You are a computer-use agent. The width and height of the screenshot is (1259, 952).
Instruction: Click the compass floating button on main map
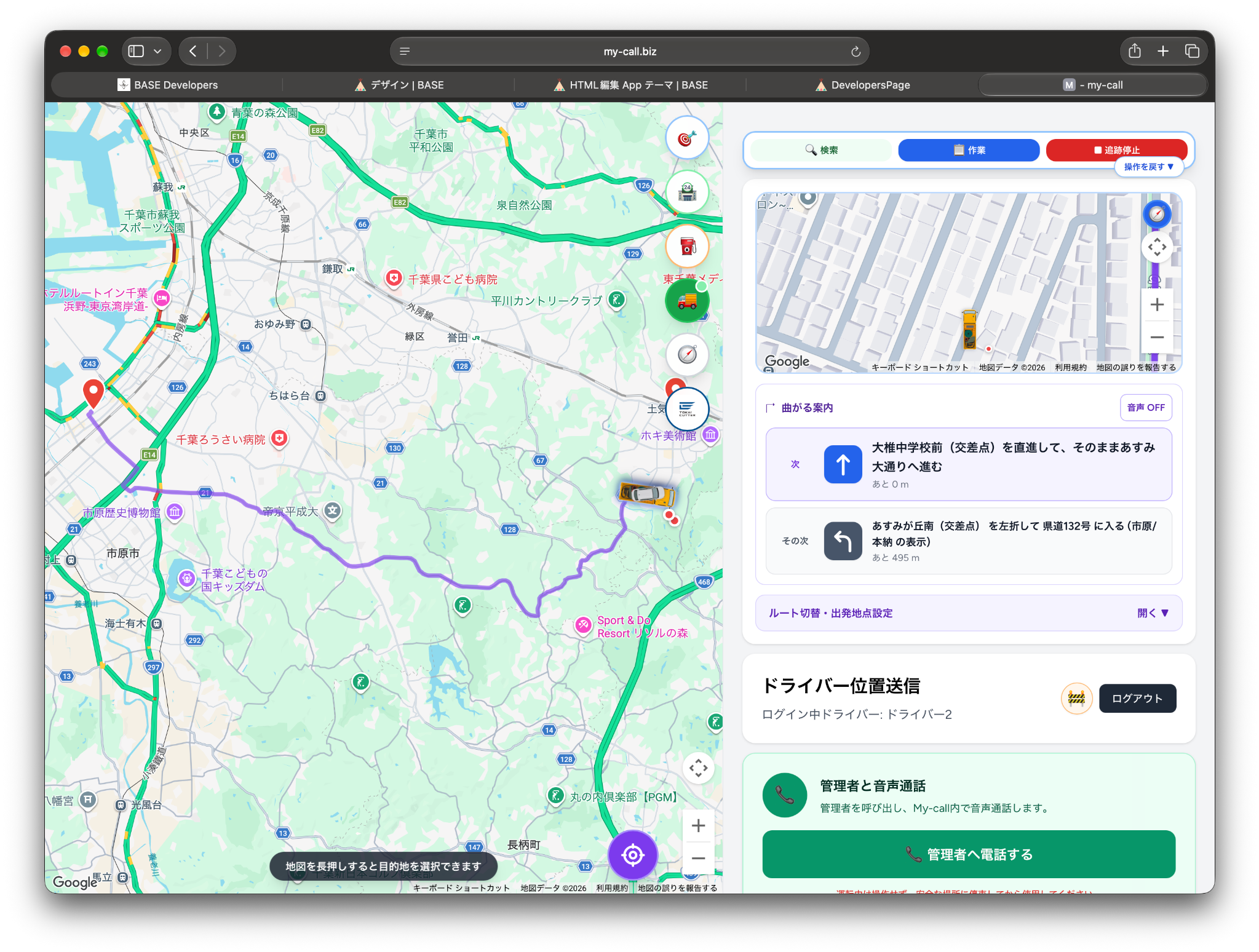tap(687, 354)
